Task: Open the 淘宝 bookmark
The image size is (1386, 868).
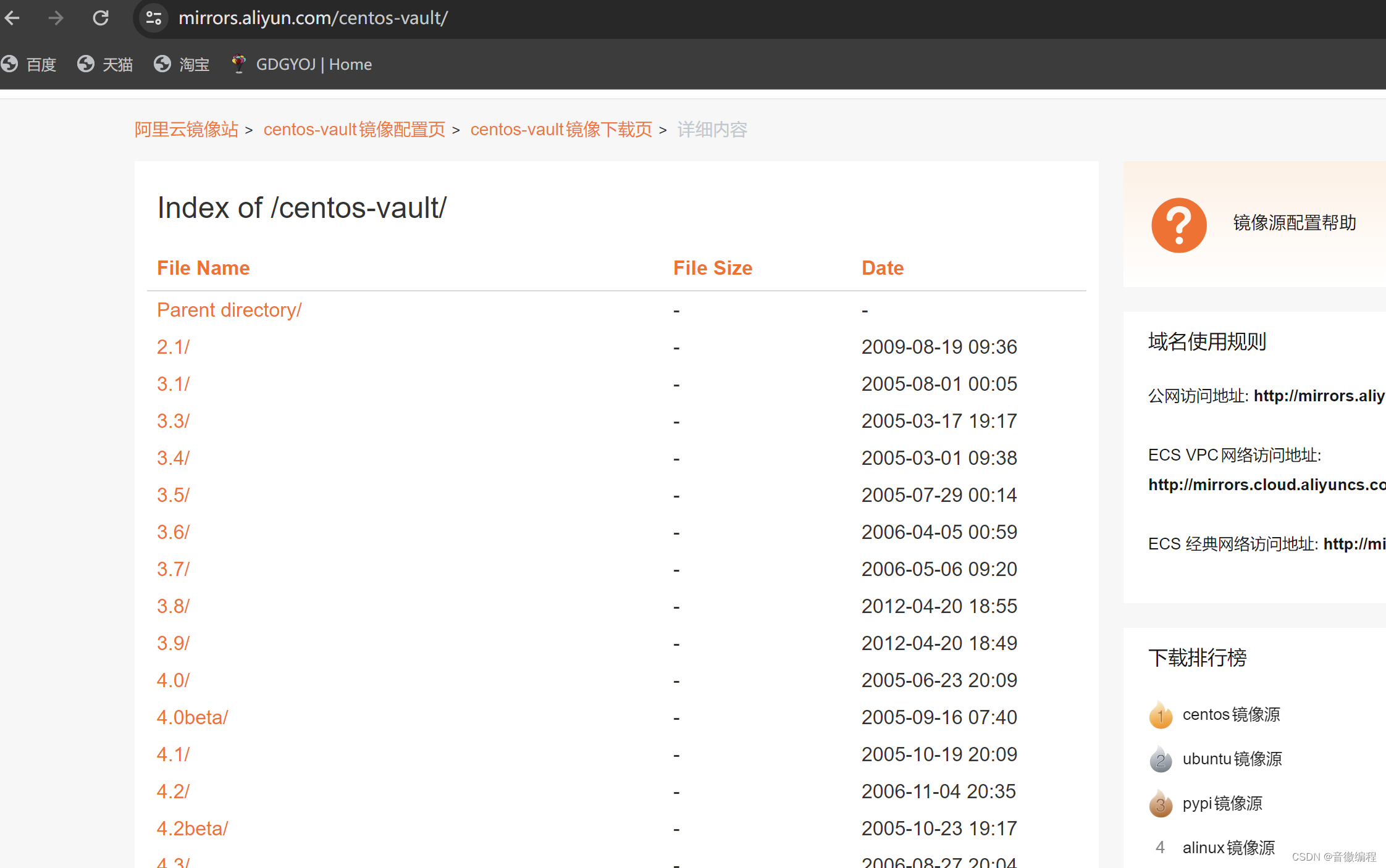Action: pos(182,64)
